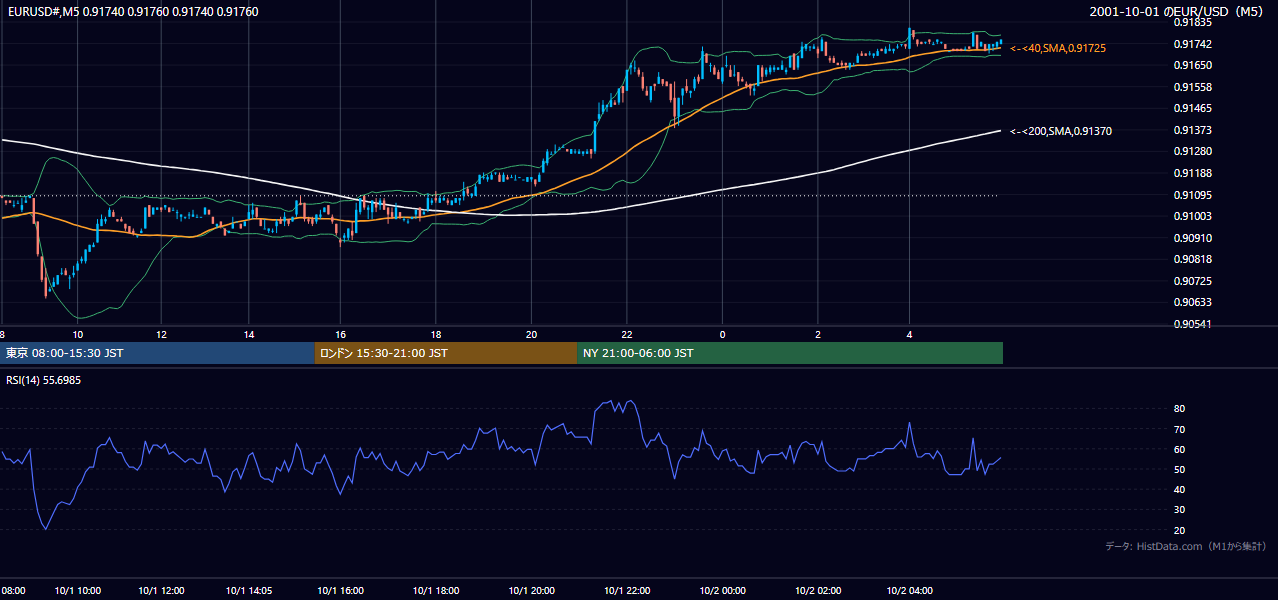
Task: Click the 10/2 04:00 time axis label
Action: coord(909,590)
